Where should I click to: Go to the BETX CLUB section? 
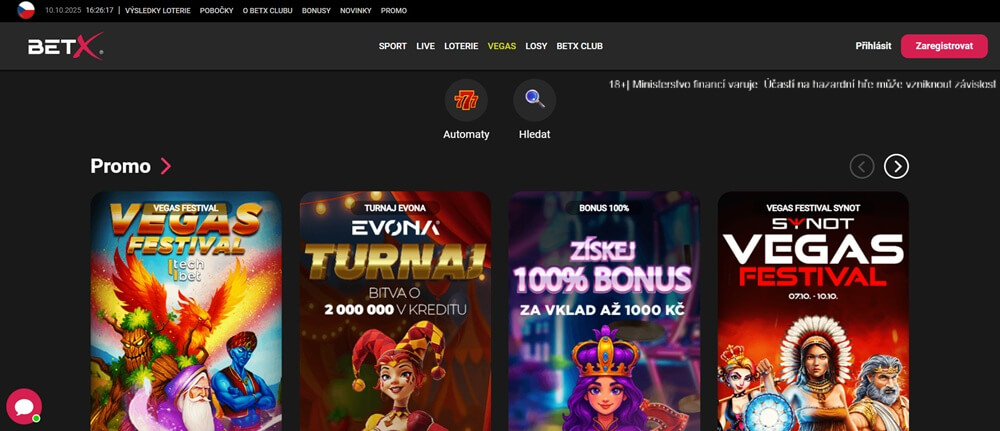click(580, 46)
